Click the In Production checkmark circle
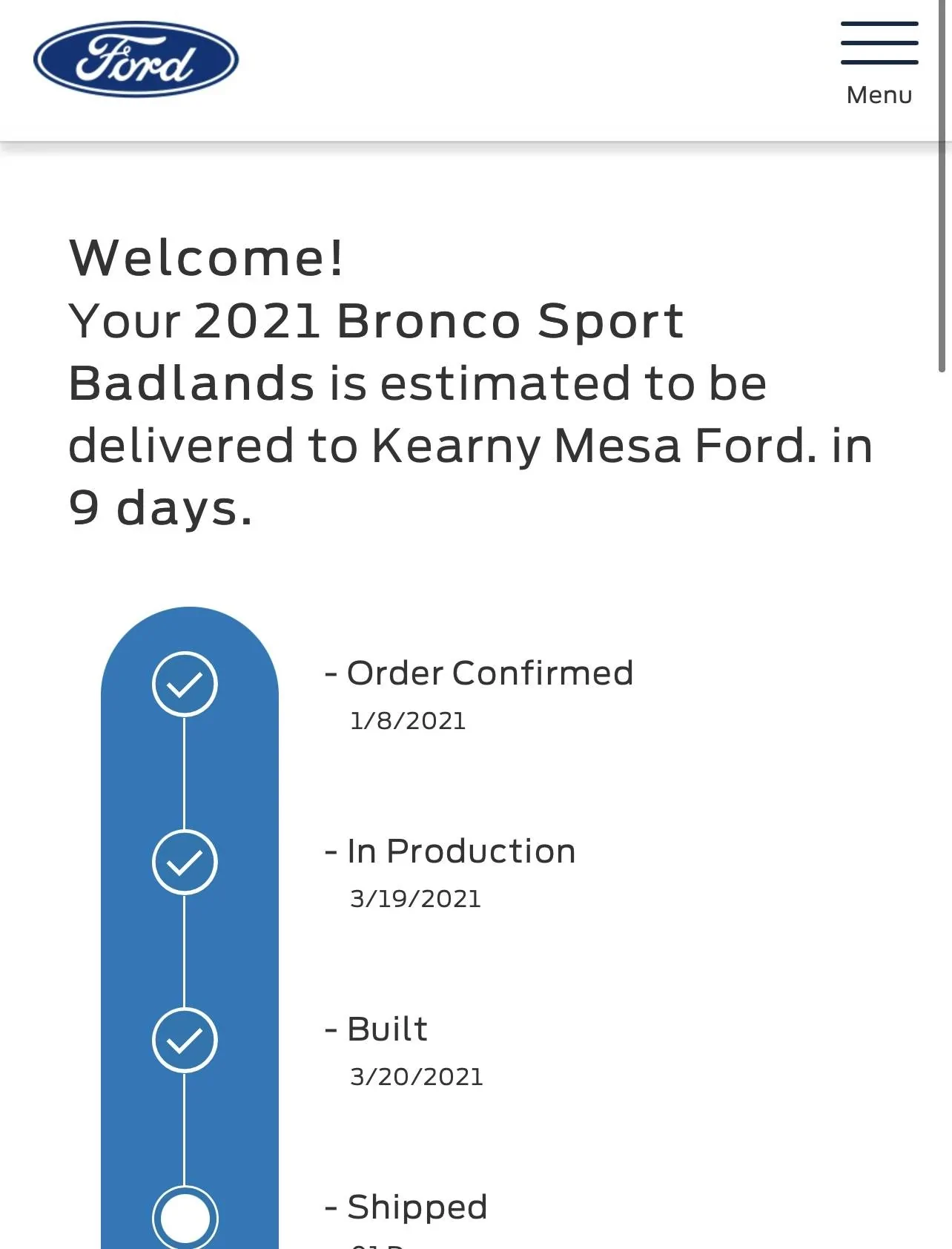 coord(185,862)
